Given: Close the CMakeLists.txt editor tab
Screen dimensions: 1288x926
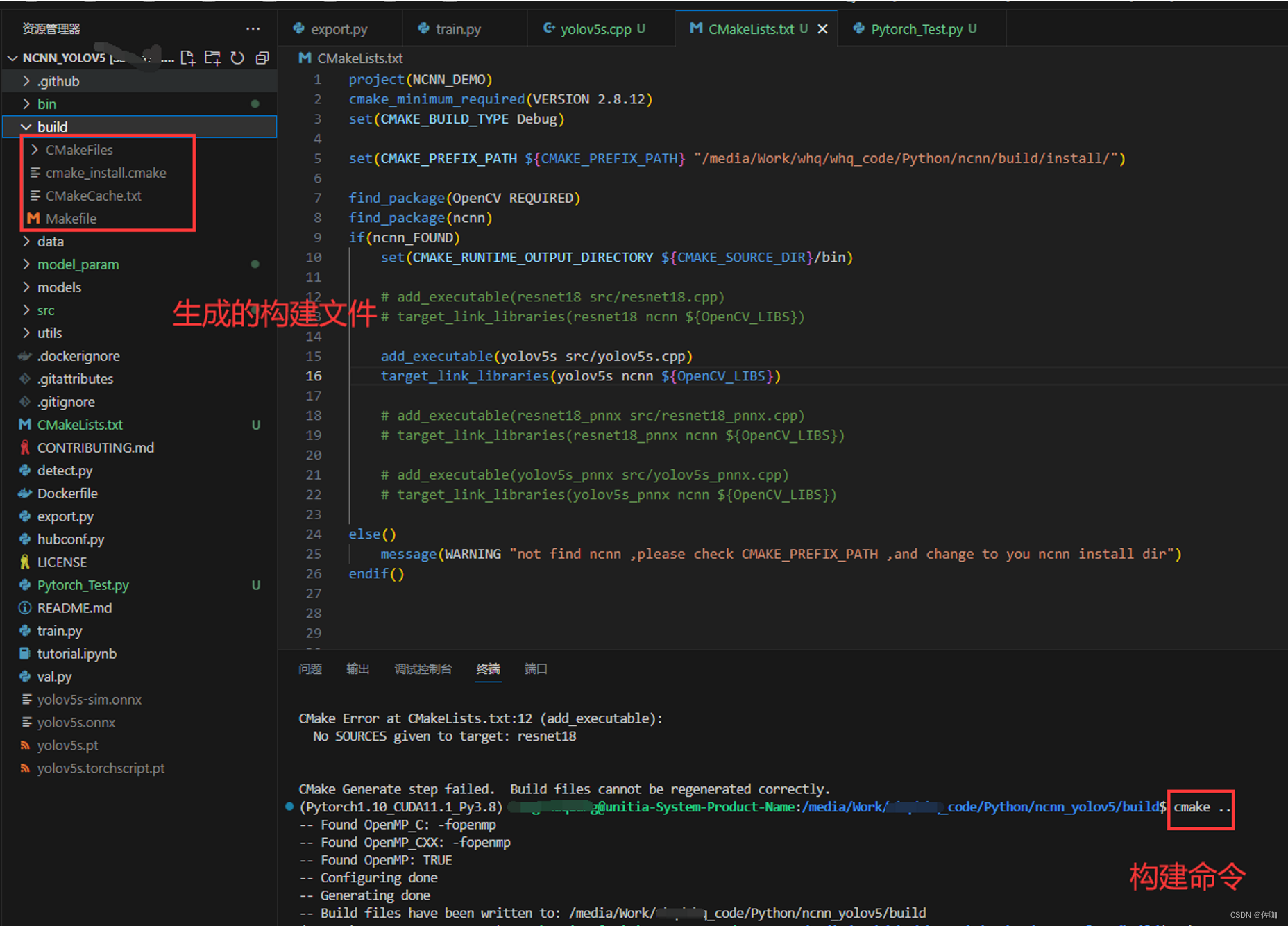Looking at the screenshot, I should 822,28.
